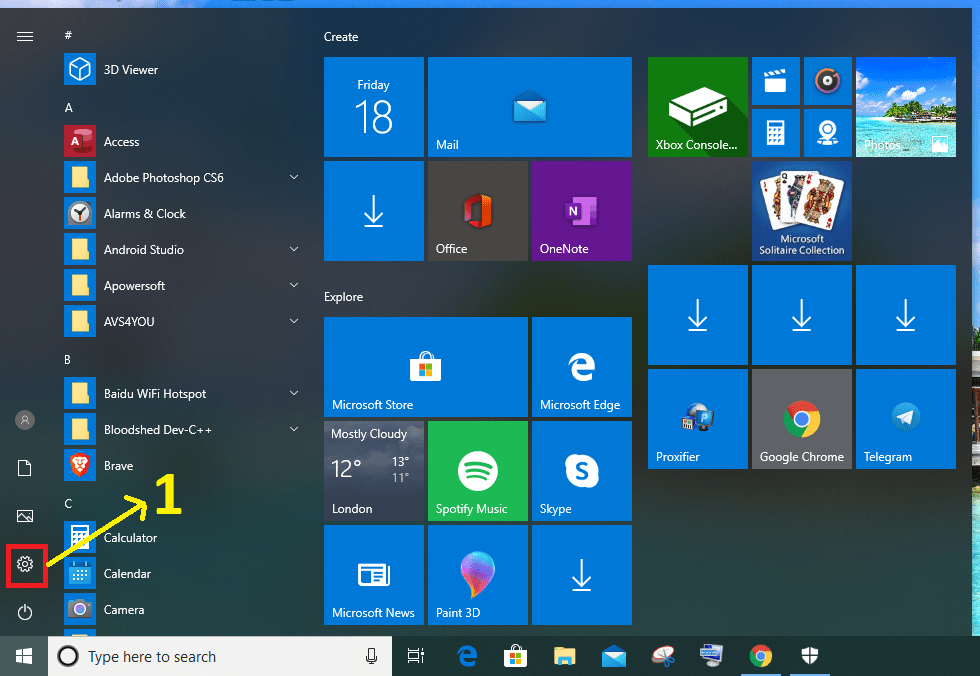Open Microsoft Solitaire Collection tile
The image size is (980, 676).
pyautogui.click(x=802, y=211)
